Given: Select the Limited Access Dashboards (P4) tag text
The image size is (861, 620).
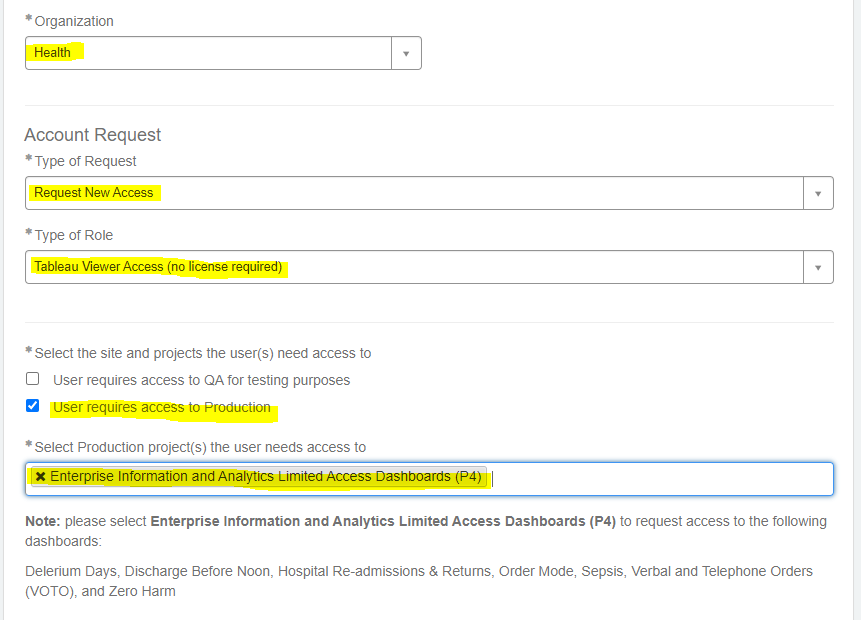Looking at the screenshot, I should (x=266, y=477).
